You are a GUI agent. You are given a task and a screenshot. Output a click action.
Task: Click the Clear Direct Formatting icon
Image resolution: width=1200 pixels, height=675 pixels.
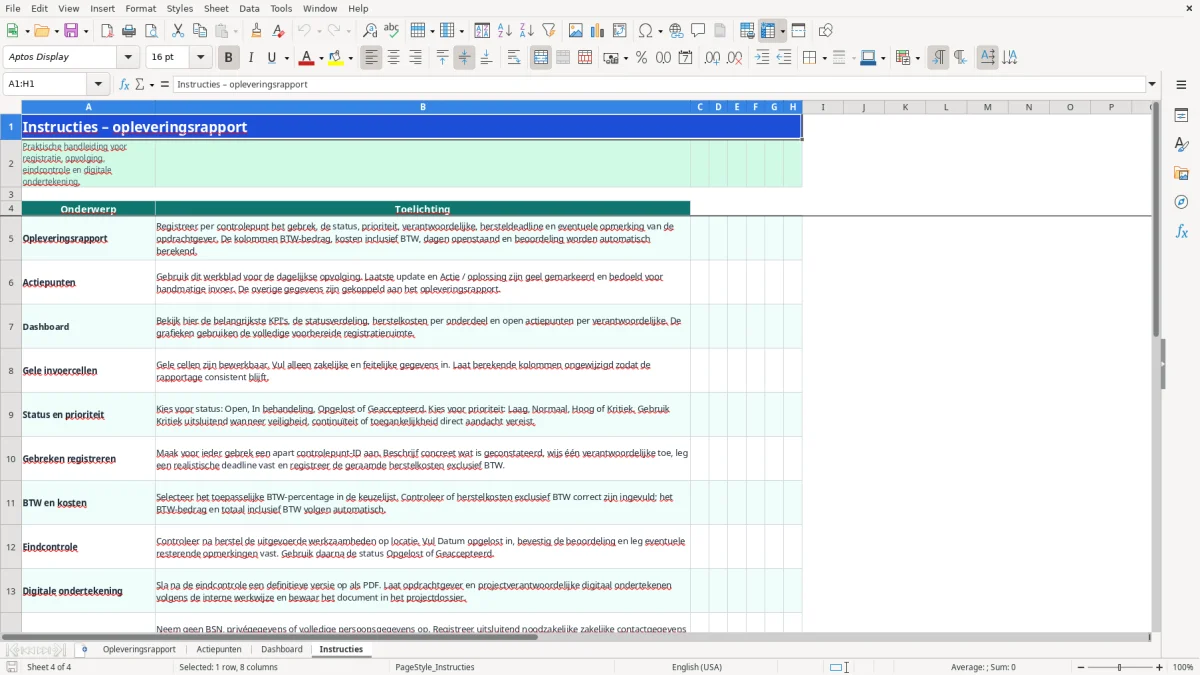(279, 31)
